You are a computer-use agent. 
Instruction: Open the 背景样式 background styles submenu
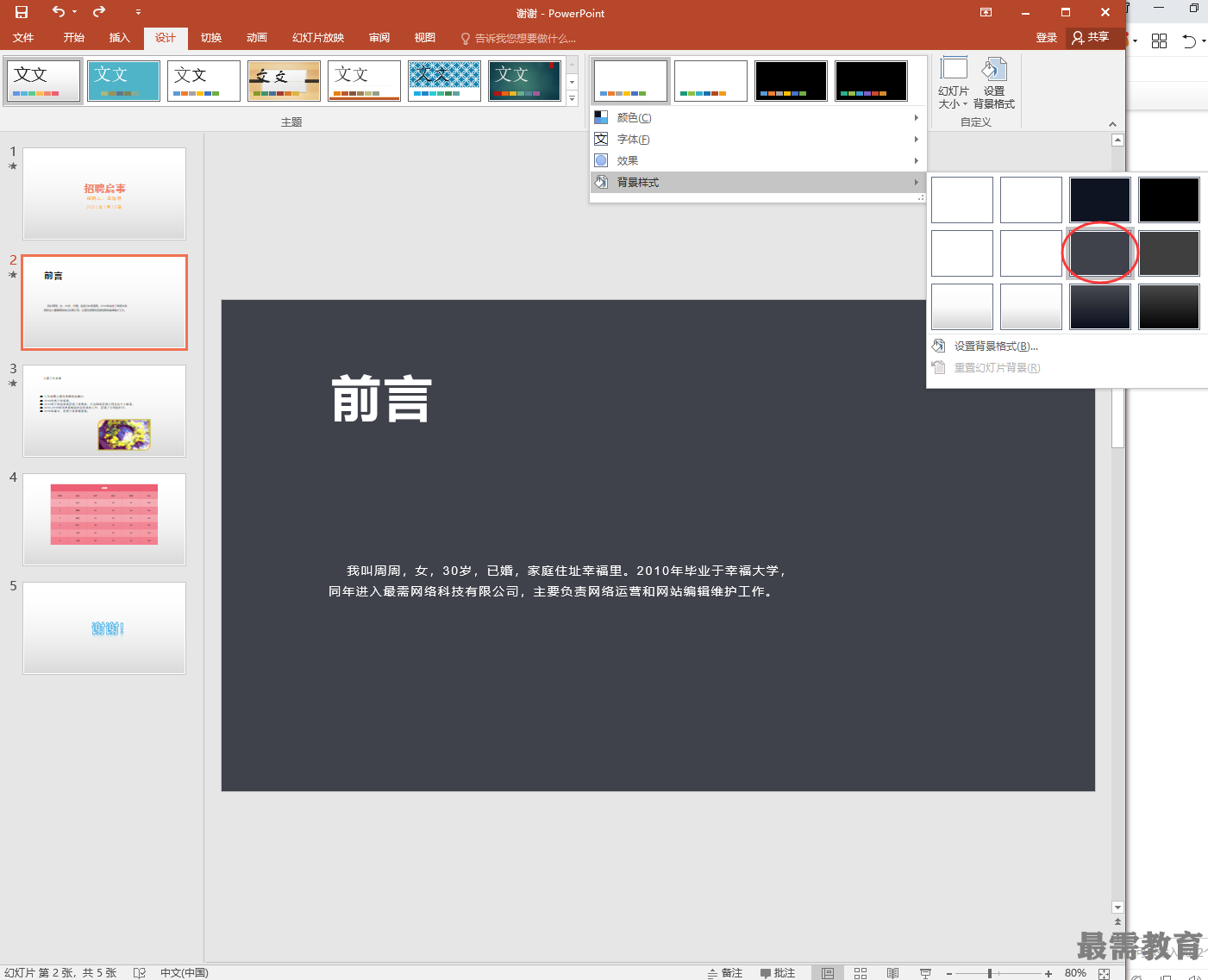click(x=758, y=182)
